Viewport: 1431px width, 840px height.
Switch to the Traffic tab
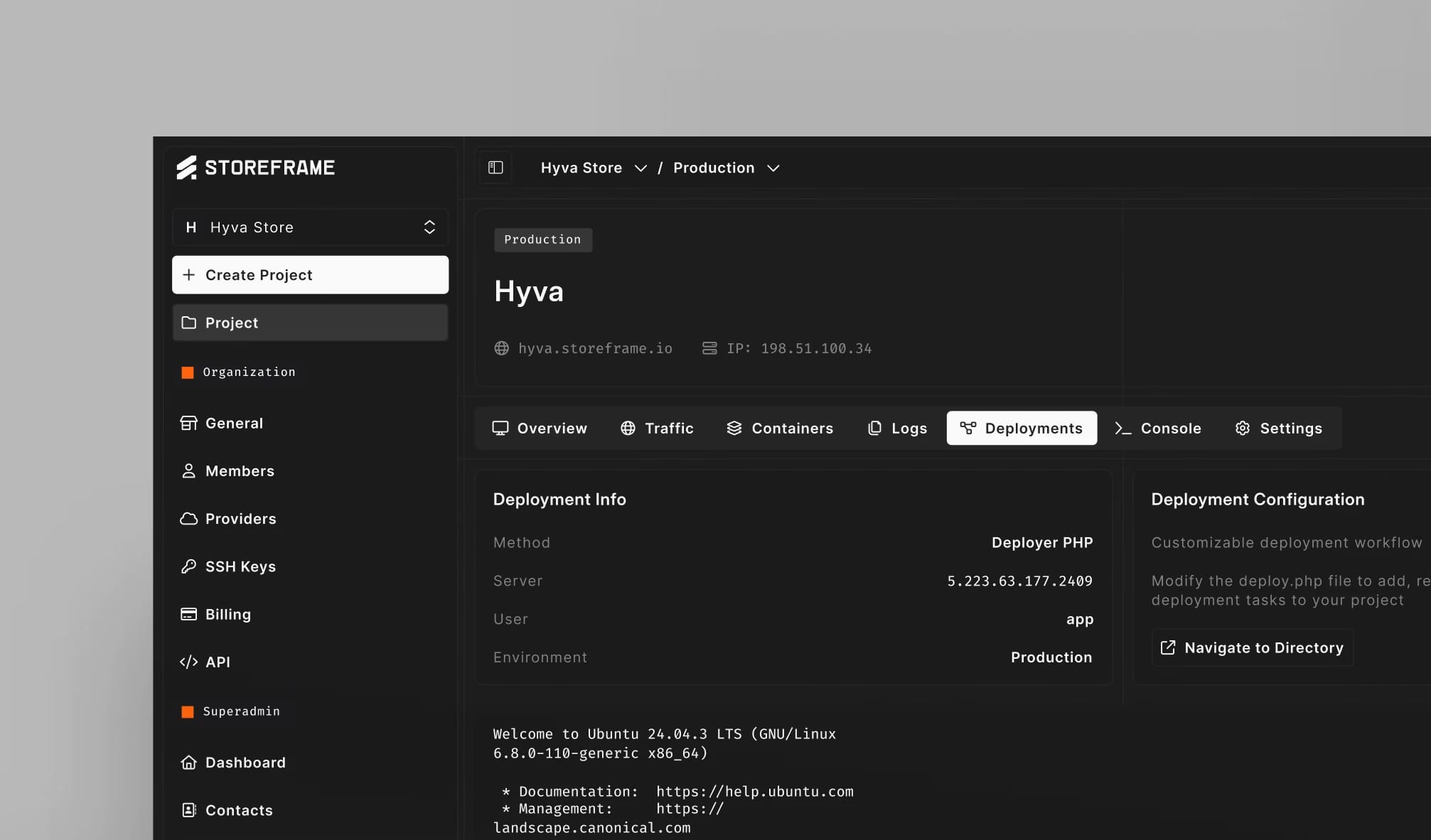click(x=657, y=429)
